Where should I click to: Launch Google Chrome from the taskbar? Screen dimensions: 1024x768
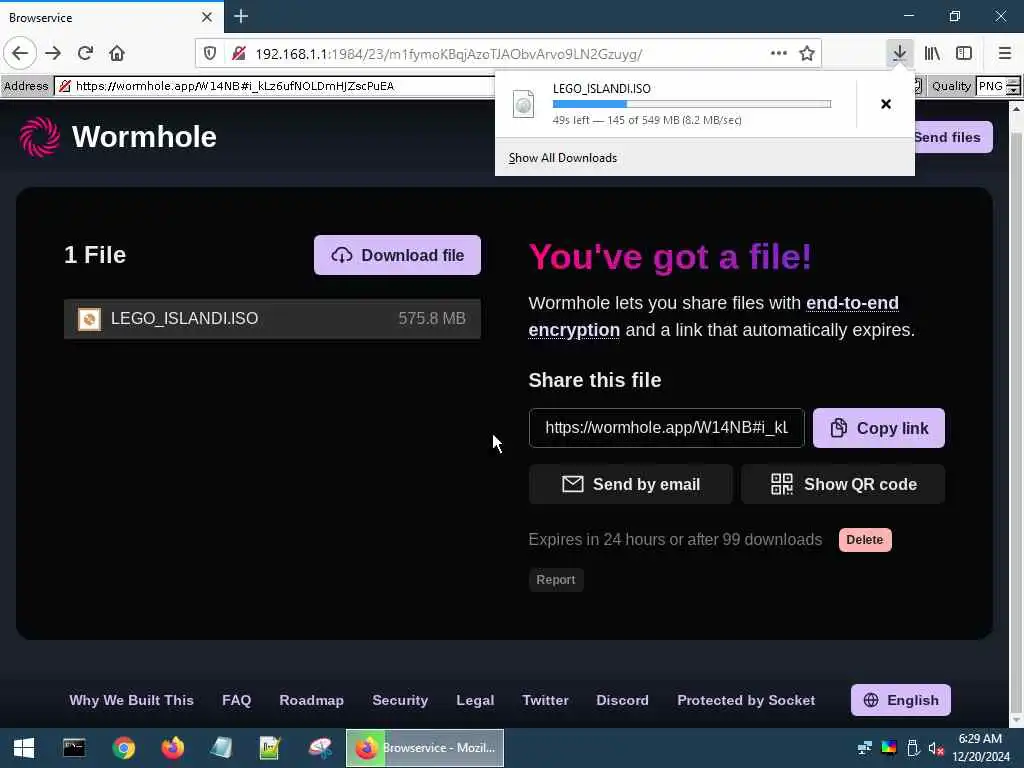[123, 748]
